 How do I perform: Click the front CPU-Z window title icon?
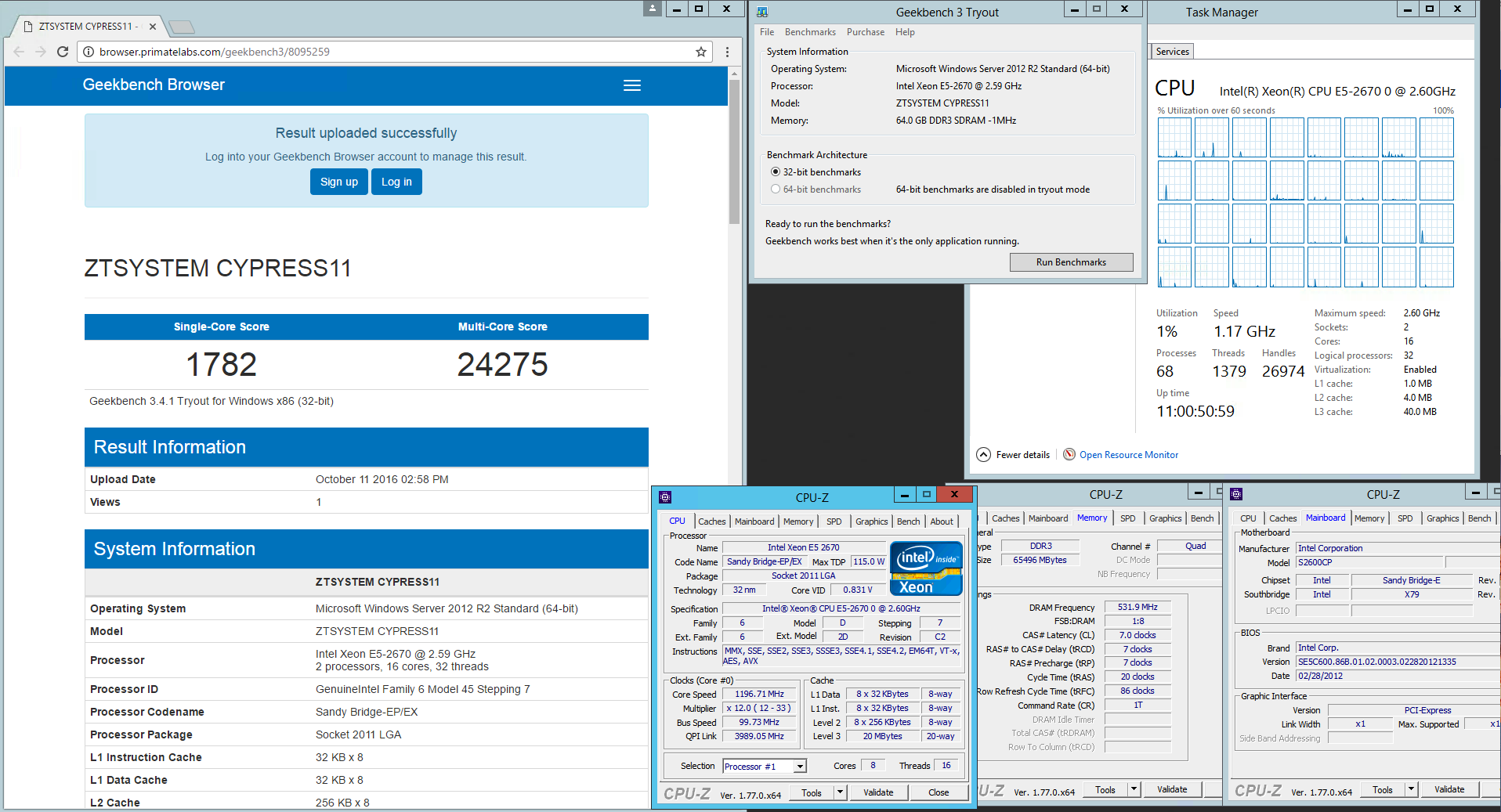pyautogui.click(x=665, y=496)
